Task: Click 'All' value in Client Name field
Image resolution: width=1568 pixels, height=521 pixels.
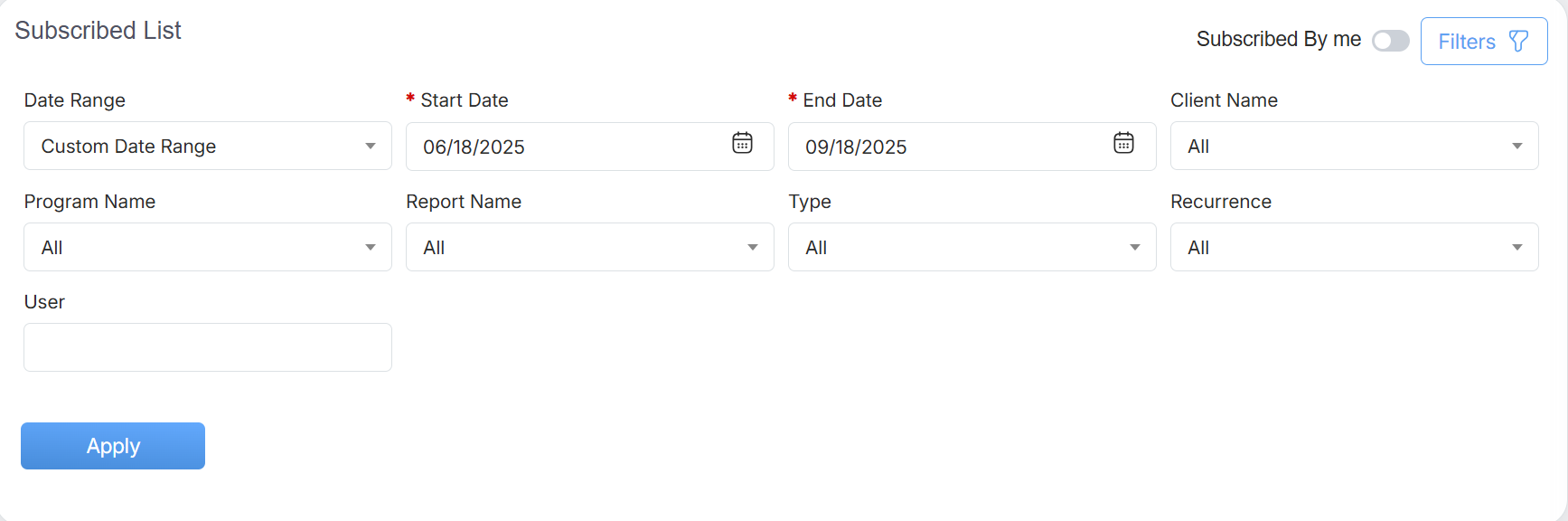Action: (x=1198, y=147)
